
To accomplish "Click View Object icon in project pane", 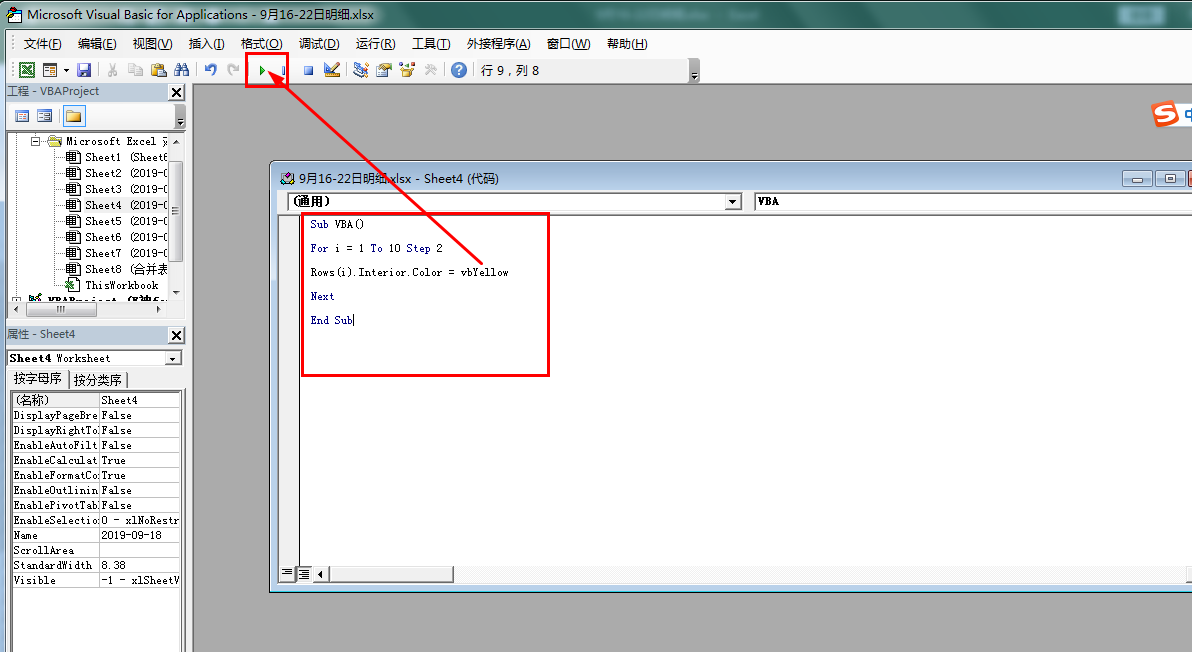I will 45,116.
